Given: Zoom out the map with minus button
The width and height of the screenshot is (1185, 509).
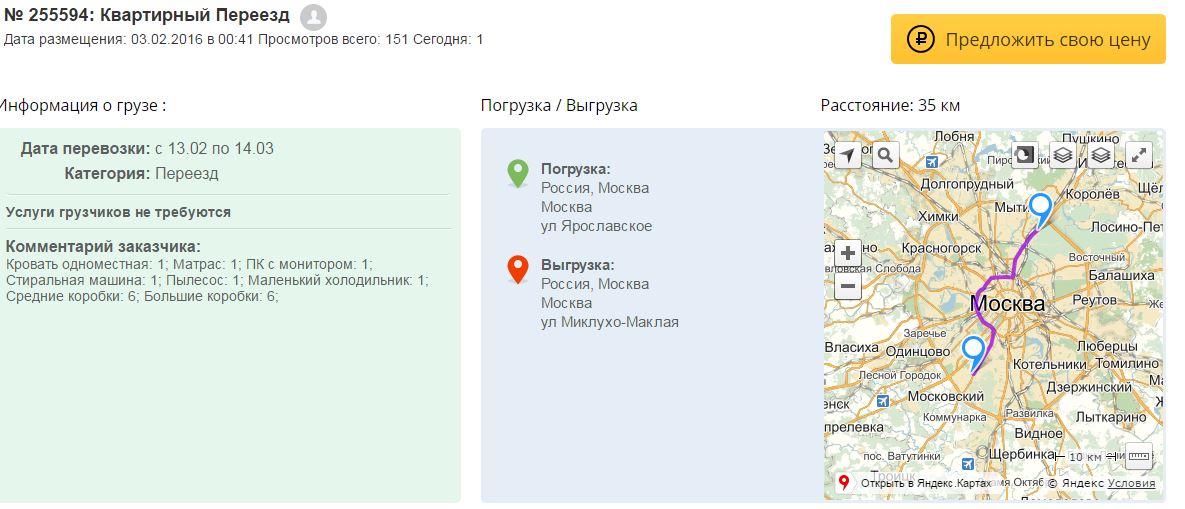Looking at the screenshot, I should tap(847, 286).
